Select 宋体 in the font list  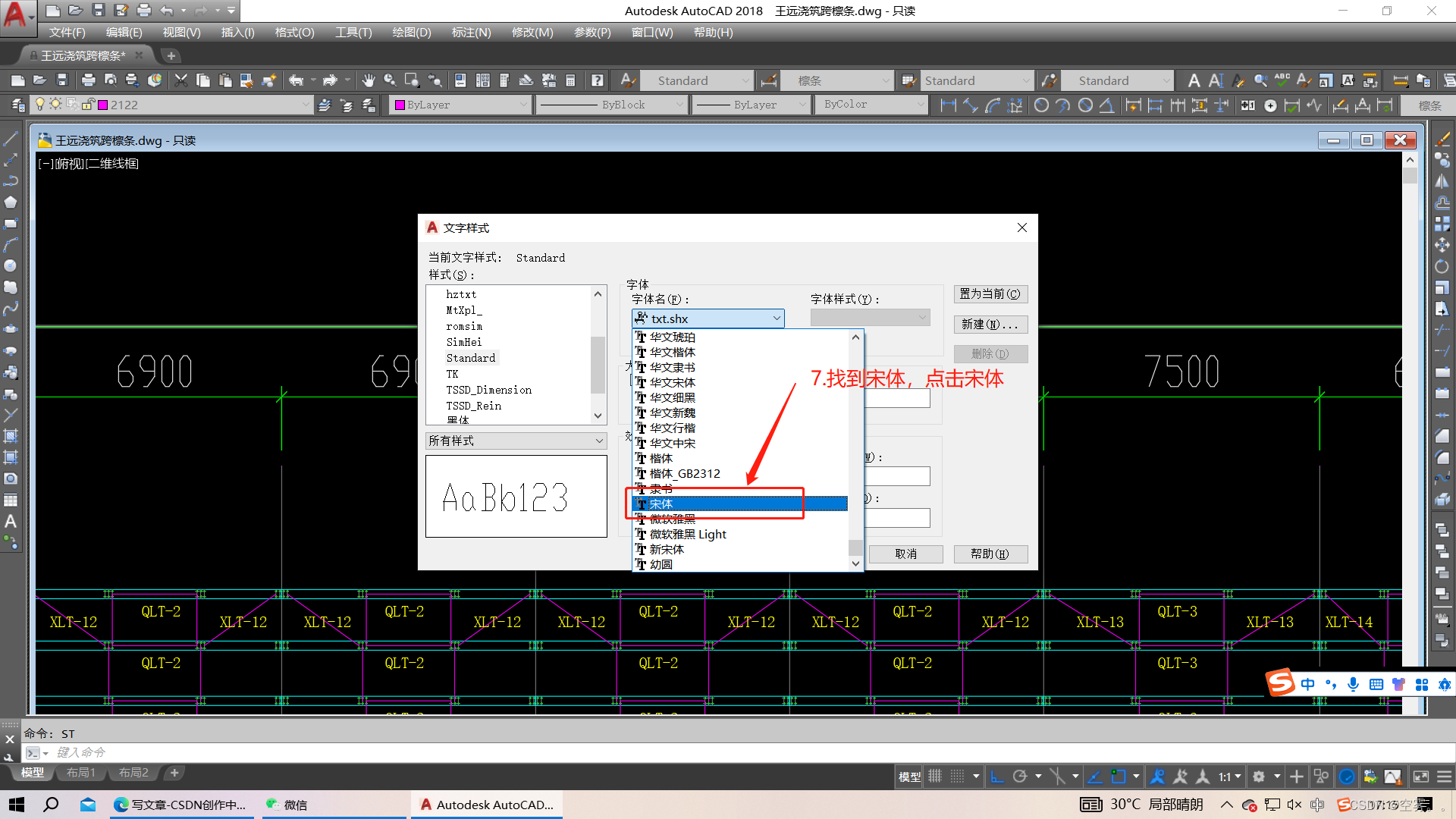click(x=661, y=504)
